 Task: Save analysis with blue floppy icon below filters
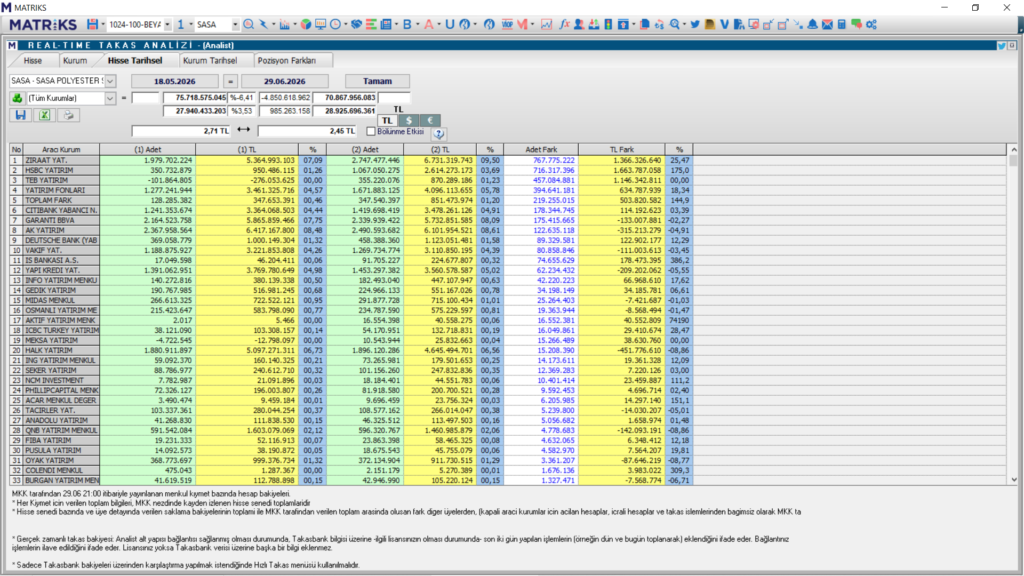click(x=20, y=115)
